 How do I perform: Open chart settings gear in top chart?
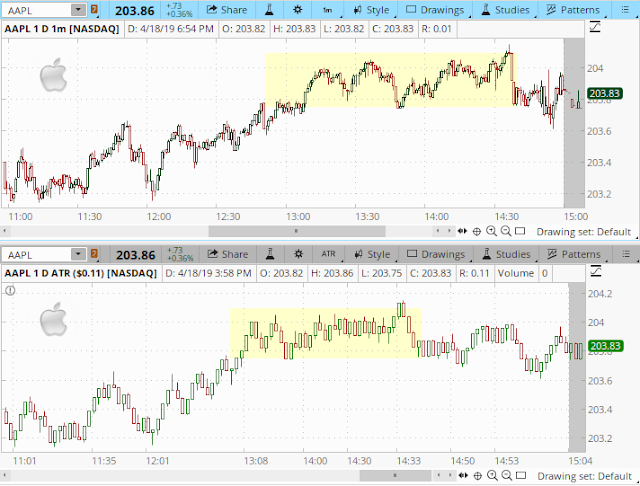pos(298,10)
